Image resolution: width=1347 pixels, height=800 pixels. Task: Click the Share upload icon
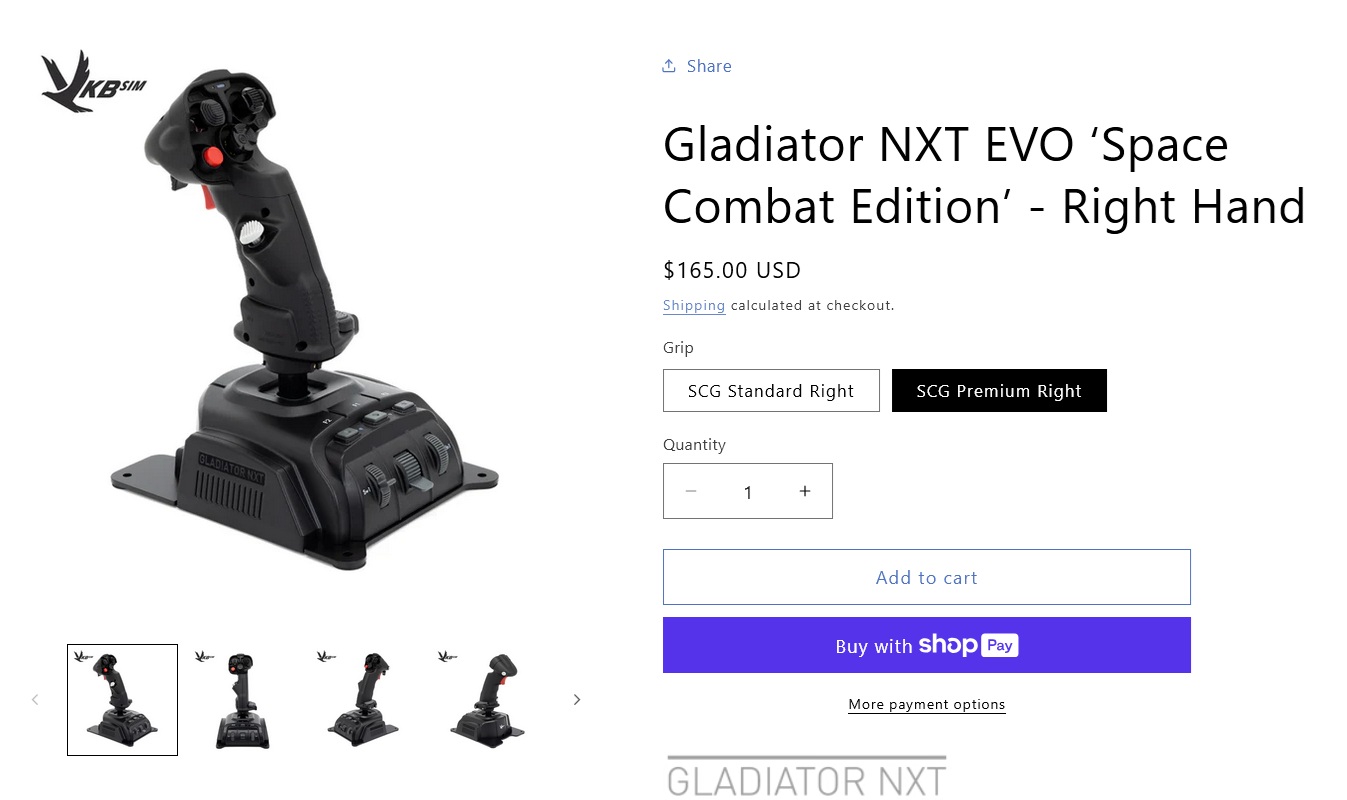pyautogui.click(x=669, y=66)
